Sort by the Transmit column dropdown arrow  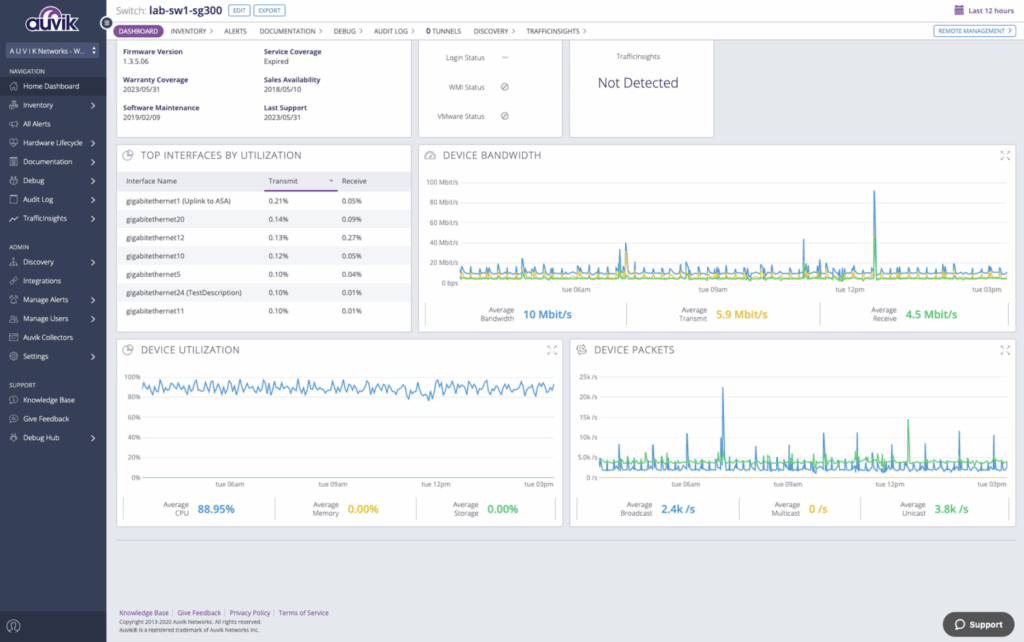tap(331, 181)
